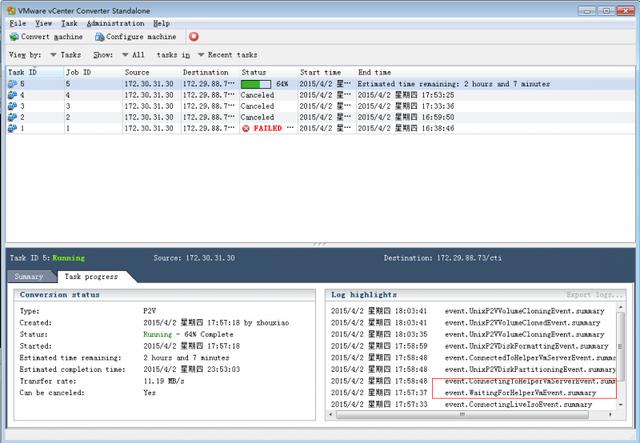
Task: Click the log scroll down arrow
Action: (x=620, y=405)
